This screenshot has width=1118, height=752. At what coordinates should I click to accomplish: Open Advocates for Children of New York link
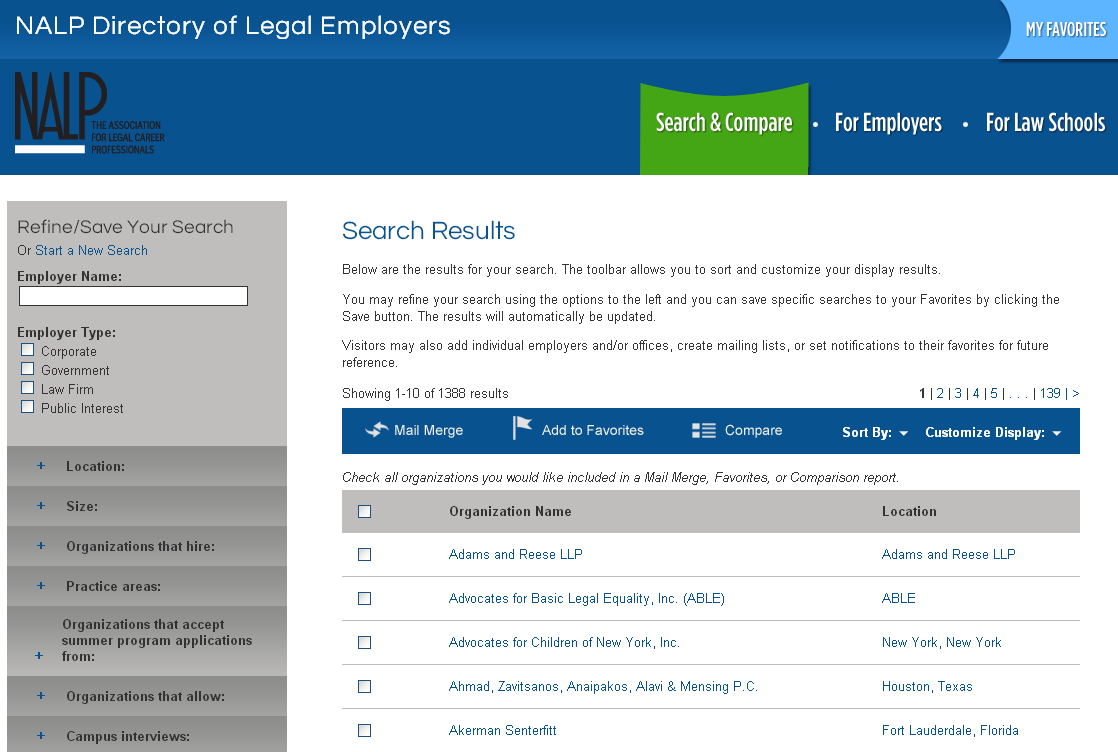coord(564,643)
